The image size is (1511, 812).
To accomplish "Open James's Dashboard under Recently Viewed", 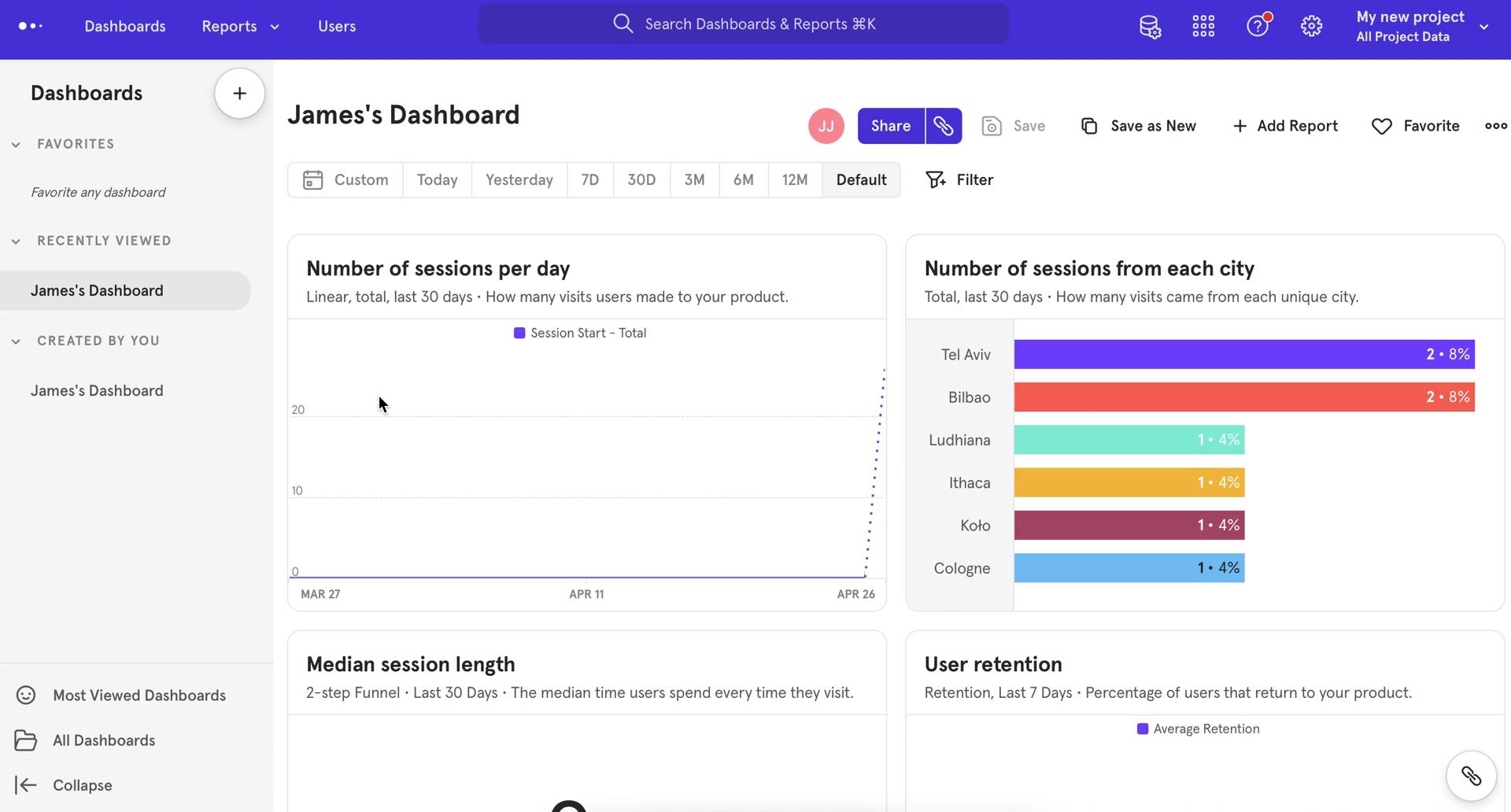I will [x=126, y=291].
